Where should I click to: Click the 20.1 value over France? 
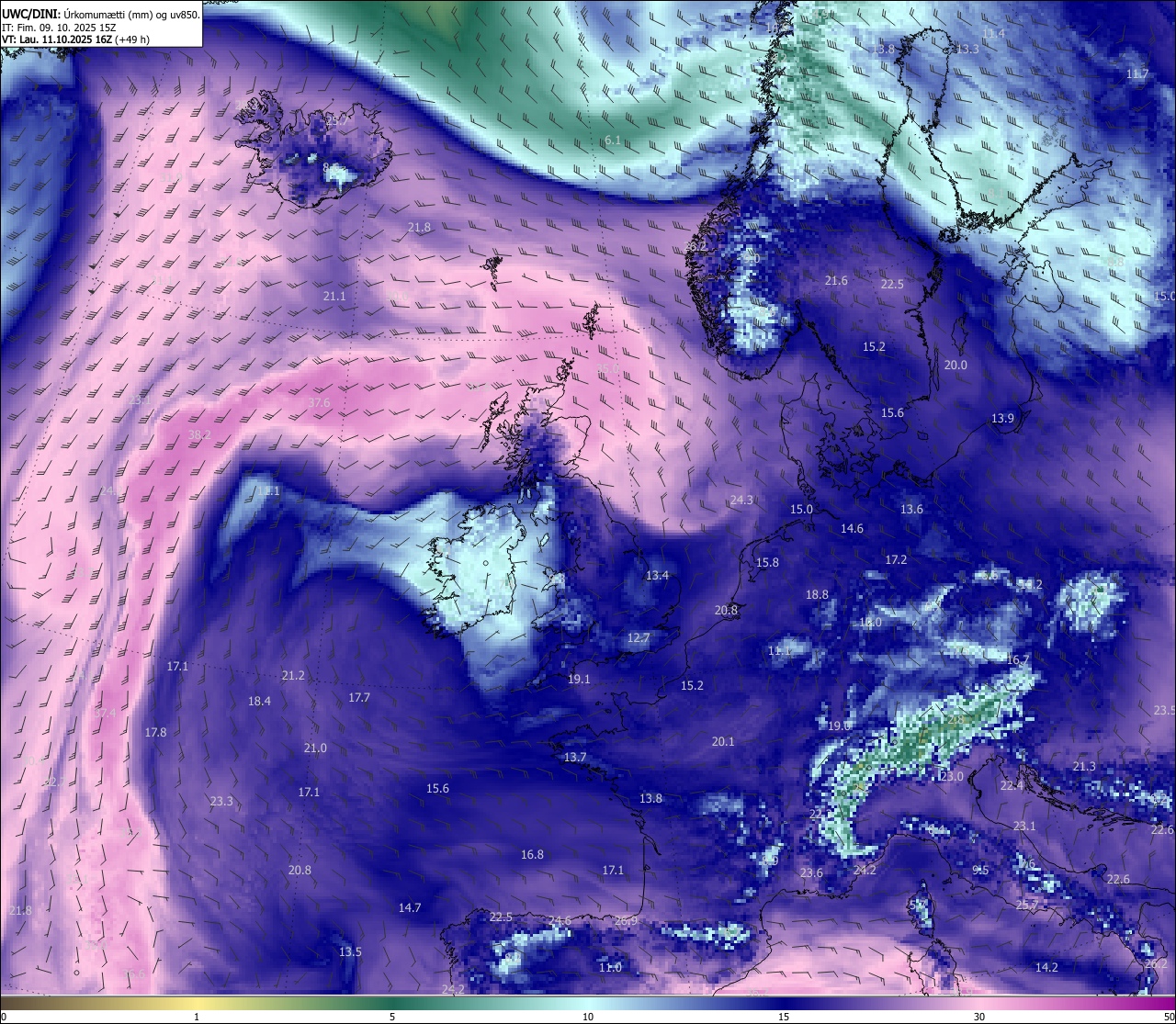pyautogui.click(x=723, y=741)
